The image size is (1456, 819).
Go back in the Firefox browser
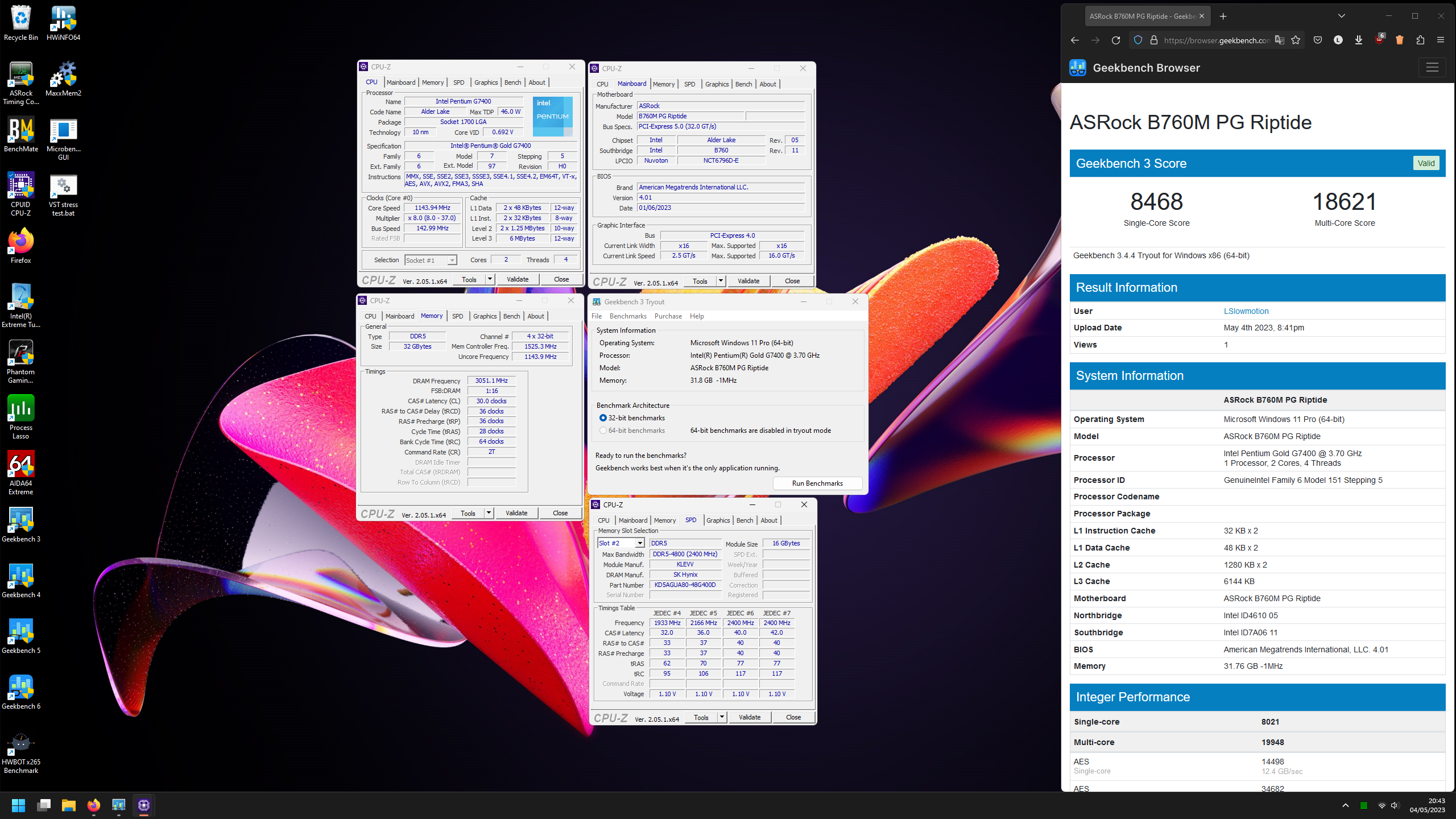1074,40
